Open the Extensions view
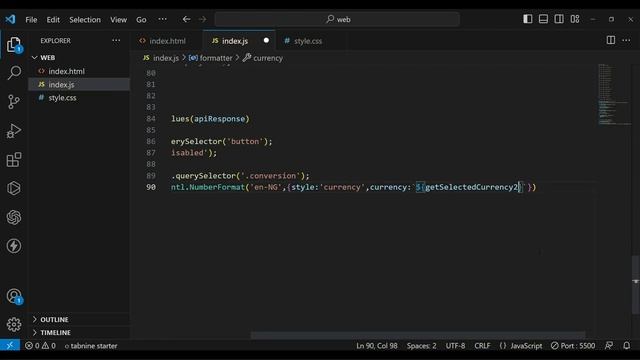The width and height of the screenshot is (640, 360). 14,160
